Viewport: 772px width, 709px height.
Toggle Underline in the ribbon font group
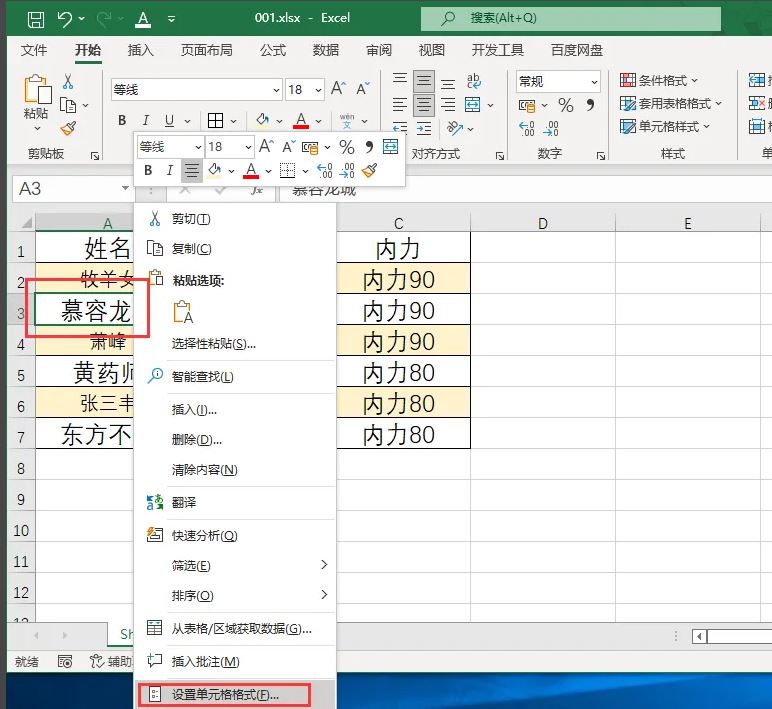[x=169, y=120]
